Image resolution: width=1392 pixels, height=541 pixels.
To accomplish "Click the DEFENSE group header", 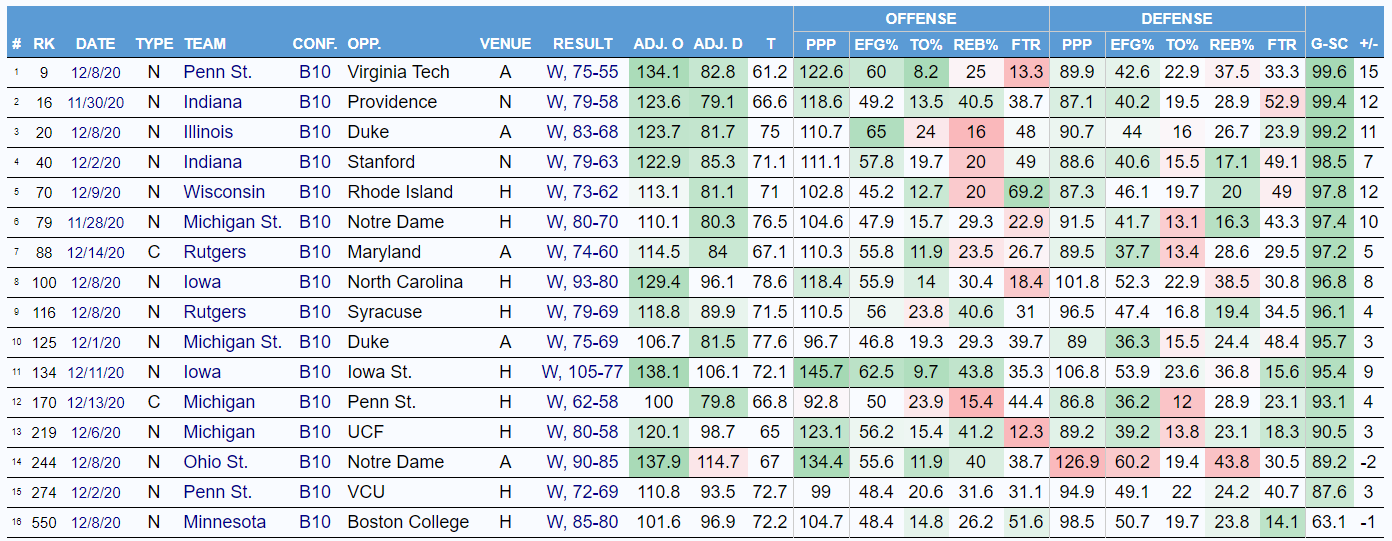I will pos(1176,18).
